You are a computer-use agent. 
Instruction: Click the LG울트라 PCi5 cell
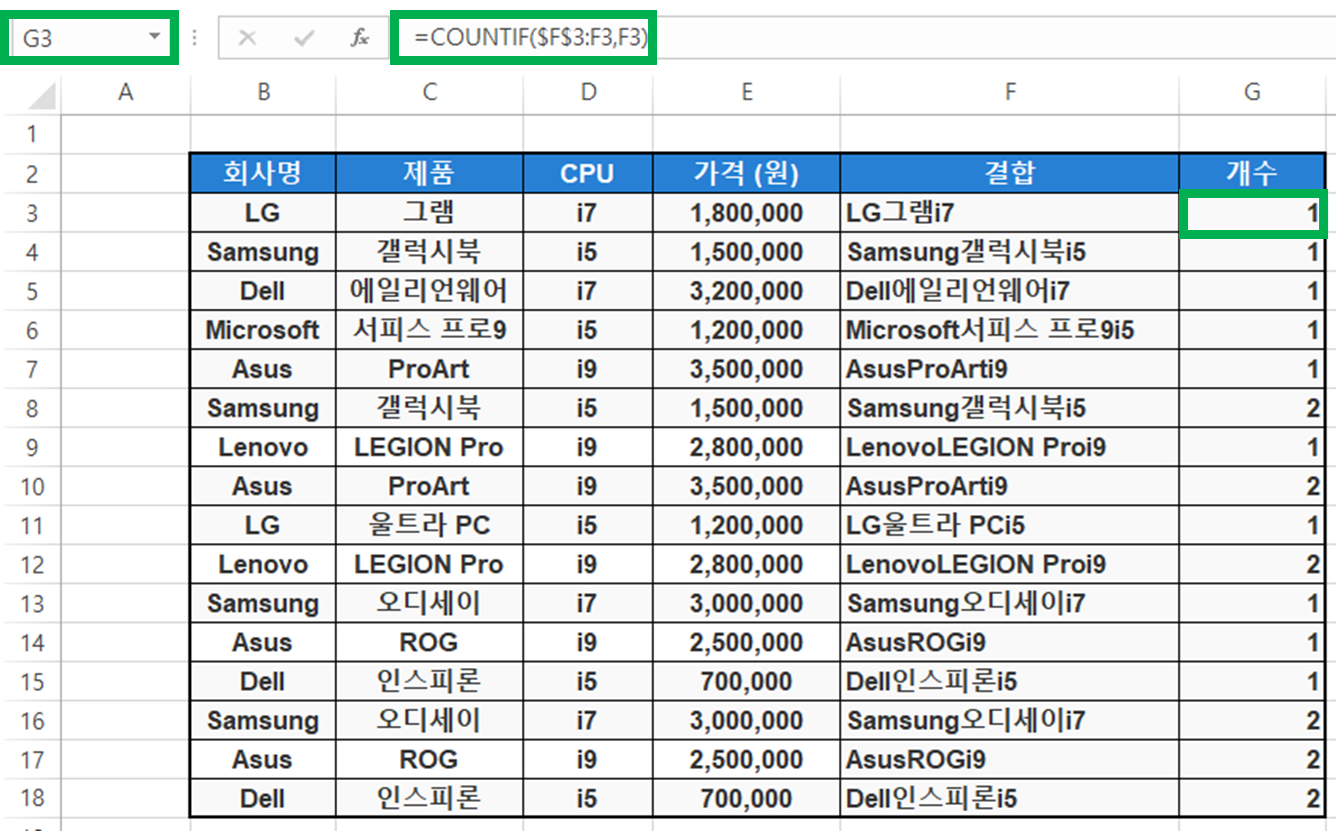(1010, 525)
